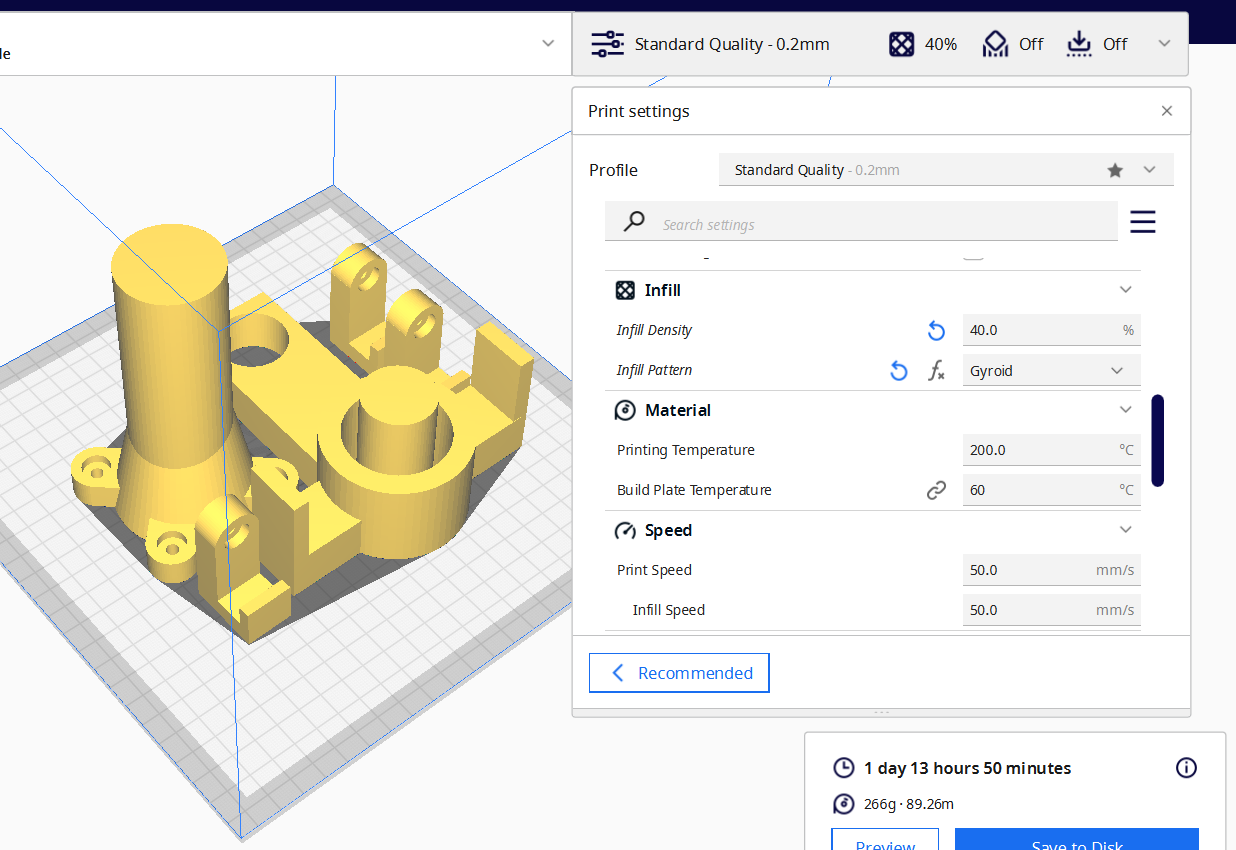Click the 1 day 13 hours 50 minutes estimate
The image size is (1236, 850).
(967, 768)
